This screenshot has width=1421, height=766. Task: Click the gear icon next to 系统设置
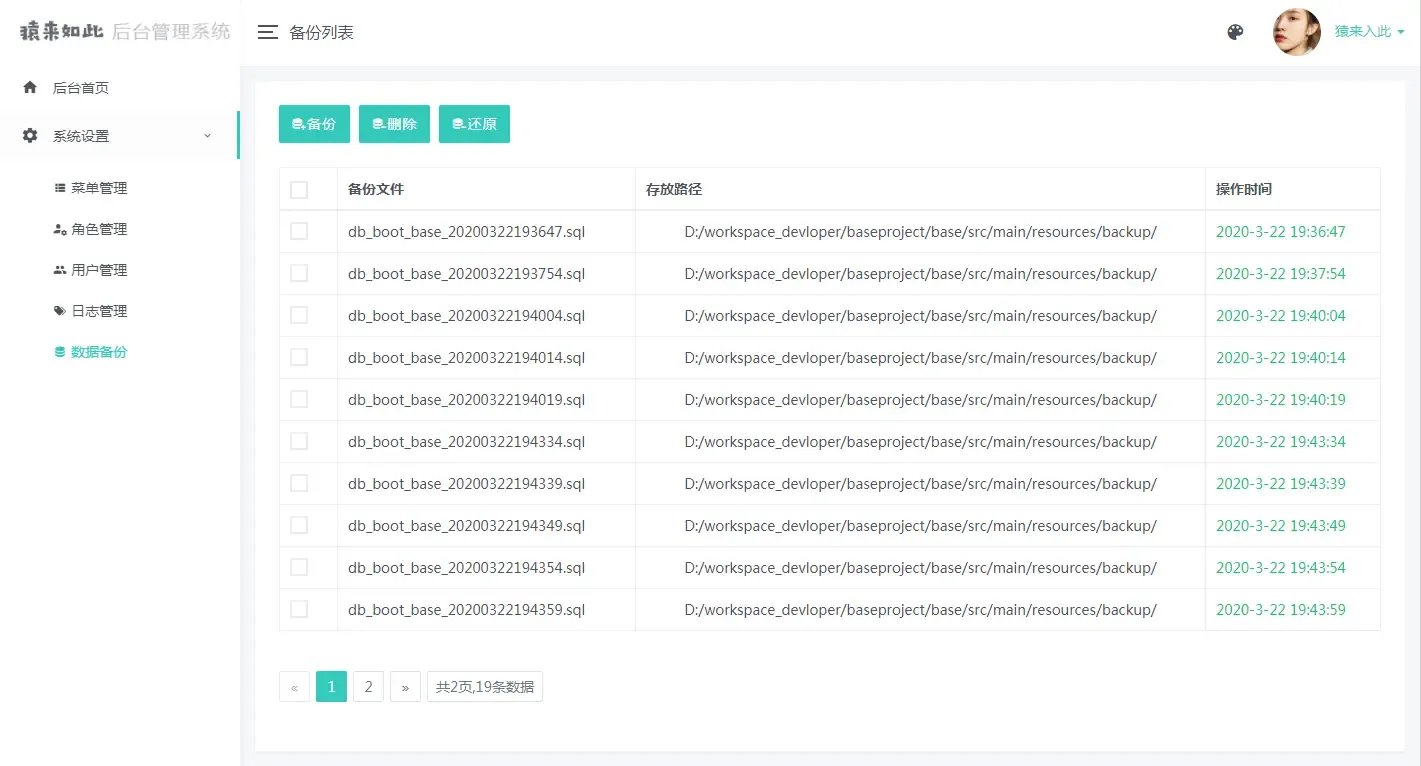click(x=29, y=135)
